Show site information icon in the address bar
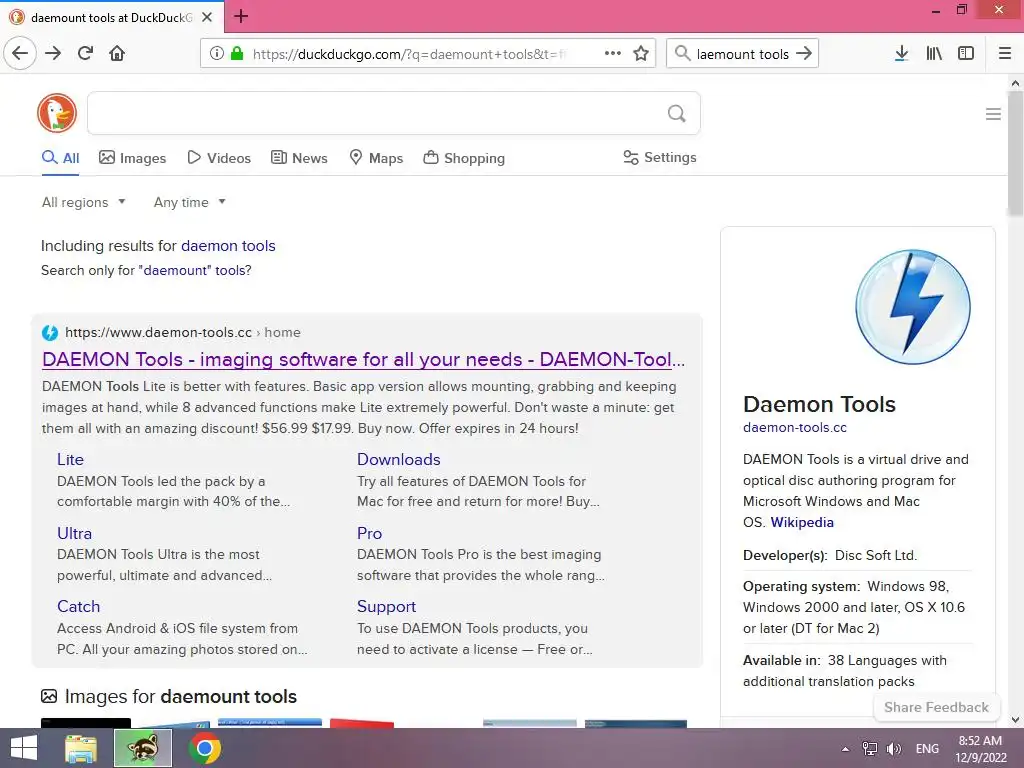Image resolution: width=1024 pixels, height=768 pixels. 217,54
